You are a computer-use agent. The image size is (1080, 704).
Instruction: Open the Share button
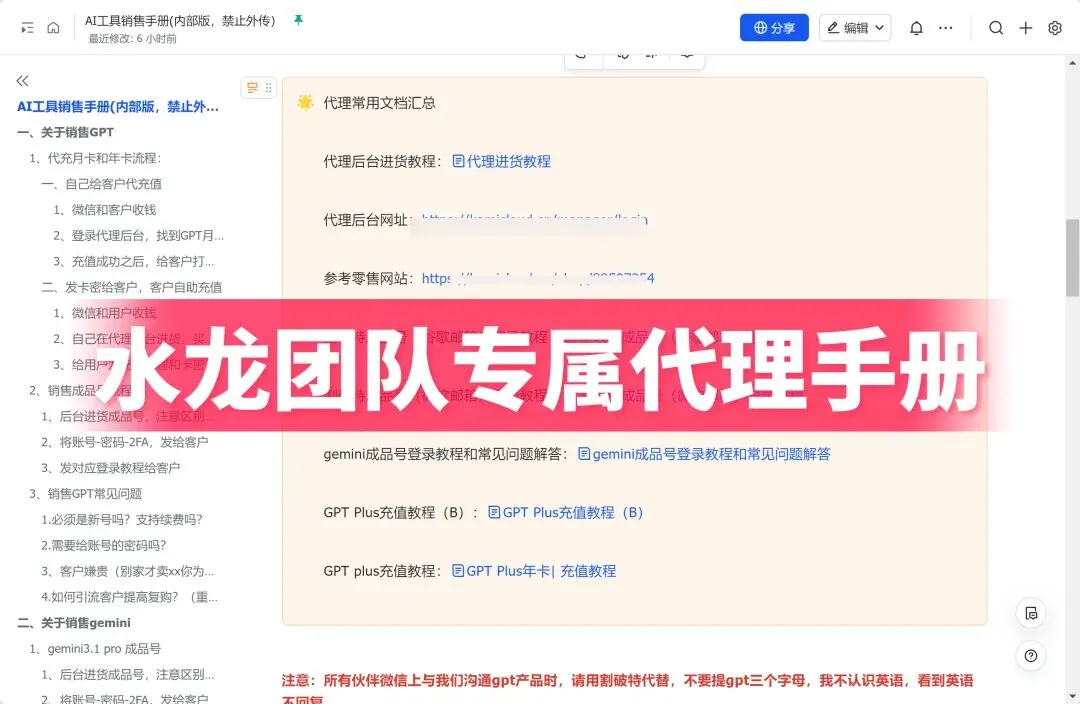(x=773, y=28)
